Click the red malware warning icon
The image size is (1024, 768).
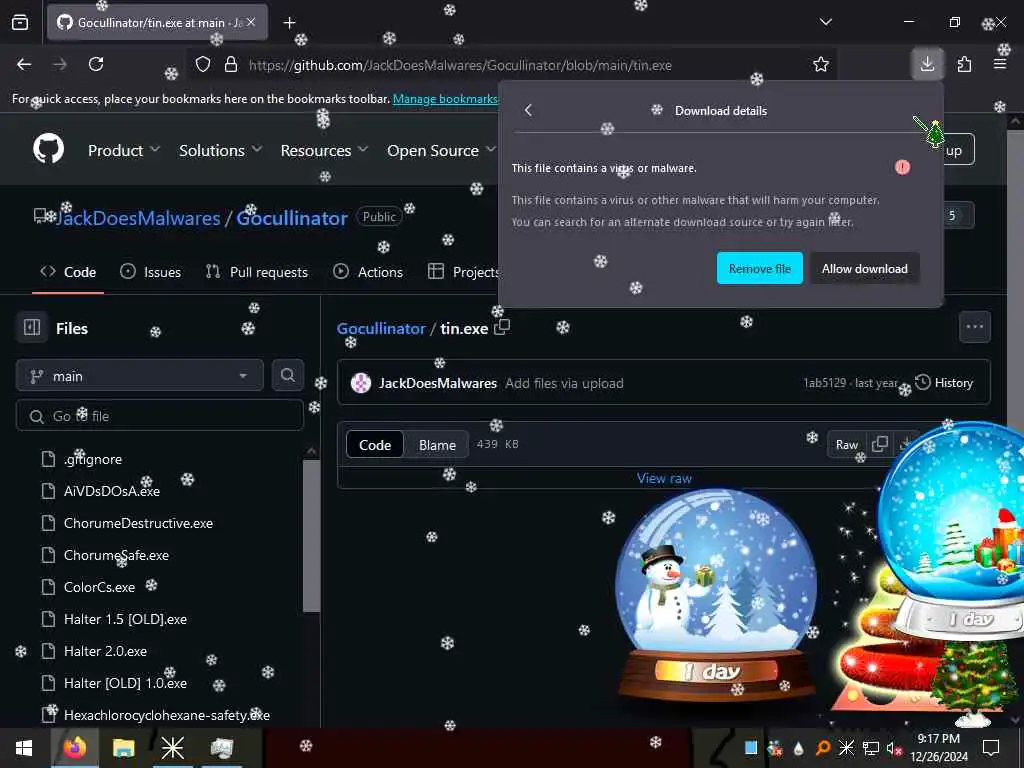pos(903,168)
